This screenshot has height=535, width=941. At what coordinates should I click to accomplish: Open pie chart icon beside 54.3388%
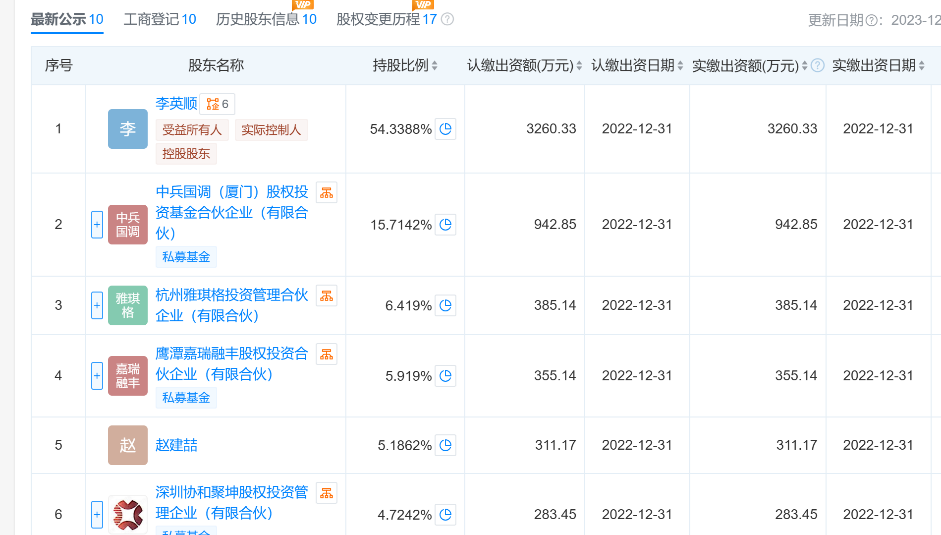tap(445, 128)
